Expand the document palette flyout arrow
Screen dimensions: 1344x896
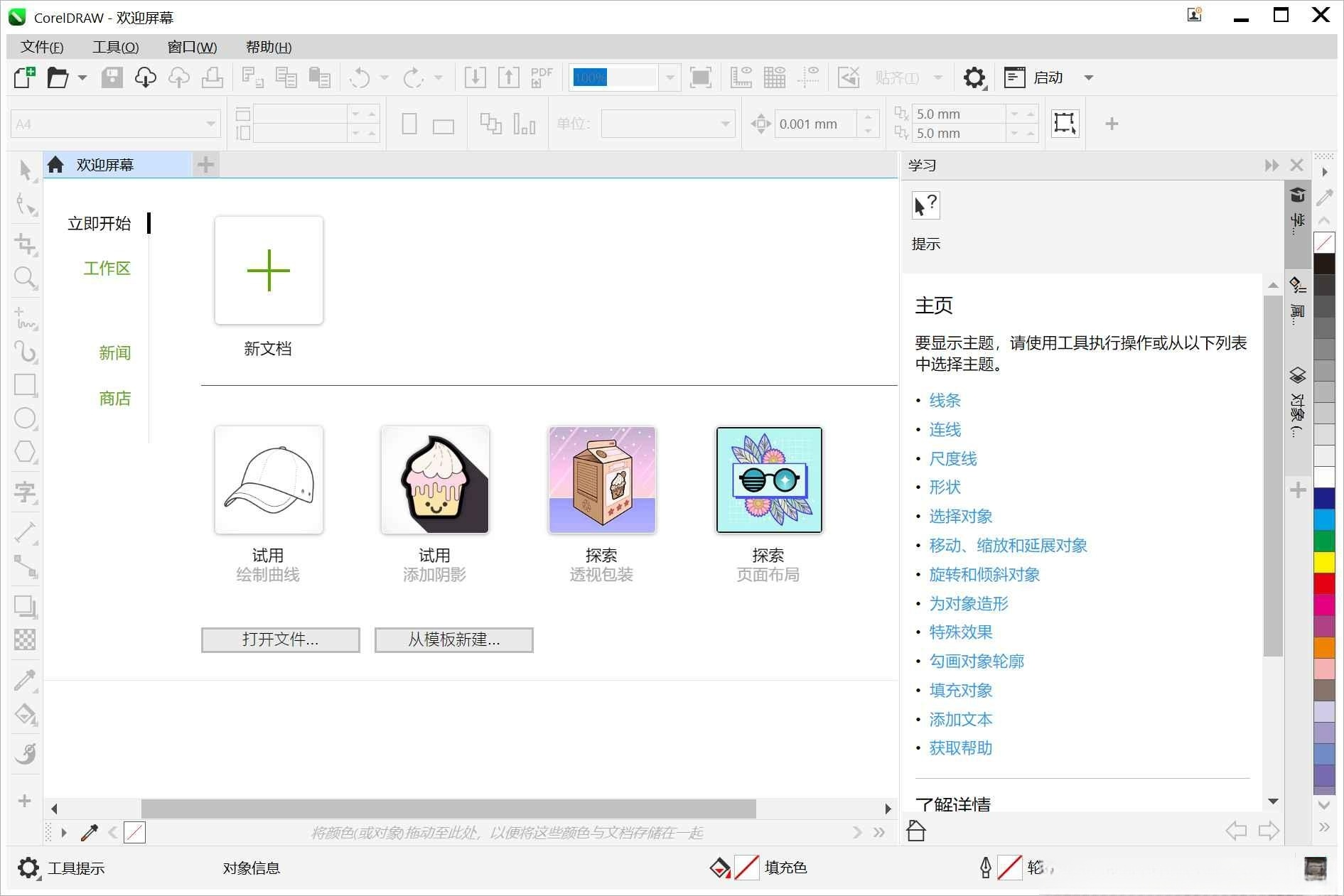click(x=64, y=832)
